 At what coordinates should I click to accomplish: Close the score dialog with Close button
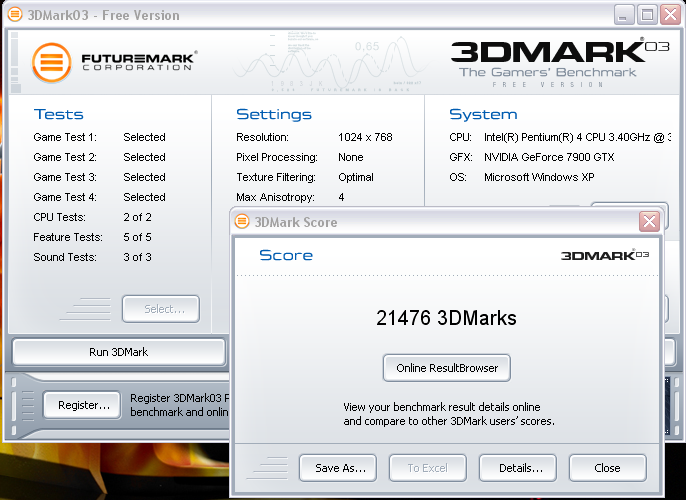coord(608,468)
